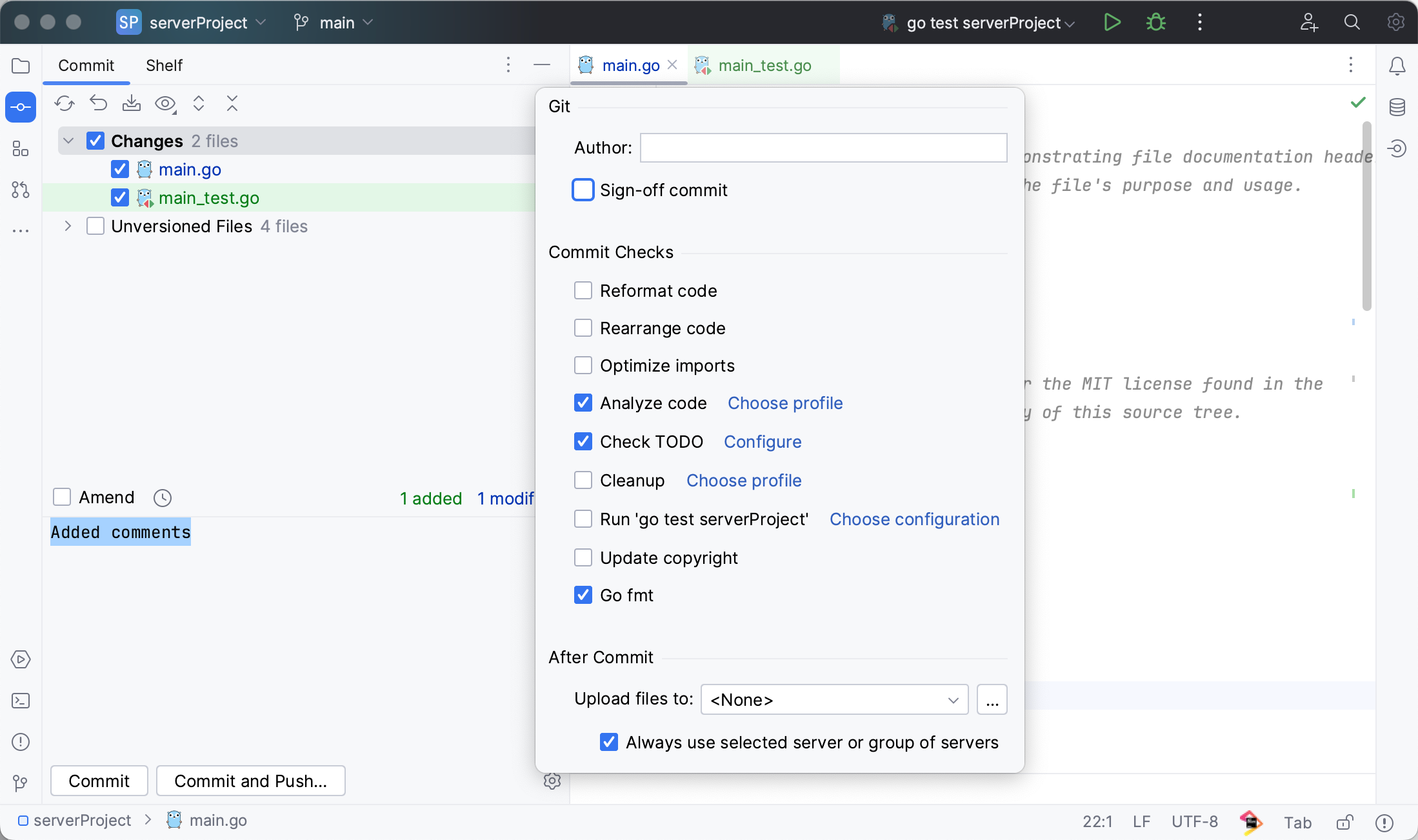This screenshot has width=1418, height=840.
Task: Open the Rollback icon in commit toolbar
Action: point(98,103)
